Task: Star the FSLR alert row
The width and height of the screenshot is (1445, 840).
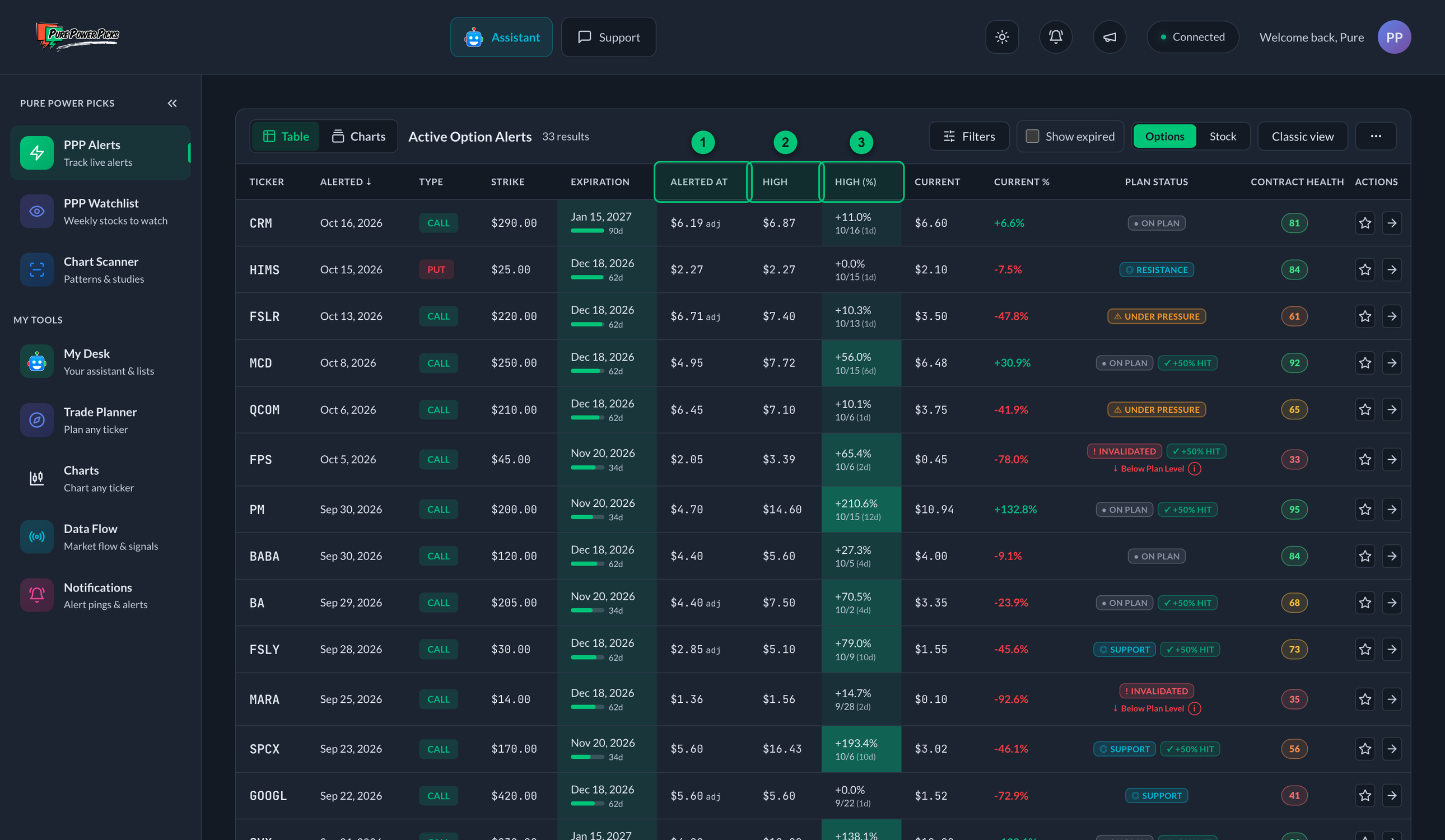Action: (x=1365, y=316)
